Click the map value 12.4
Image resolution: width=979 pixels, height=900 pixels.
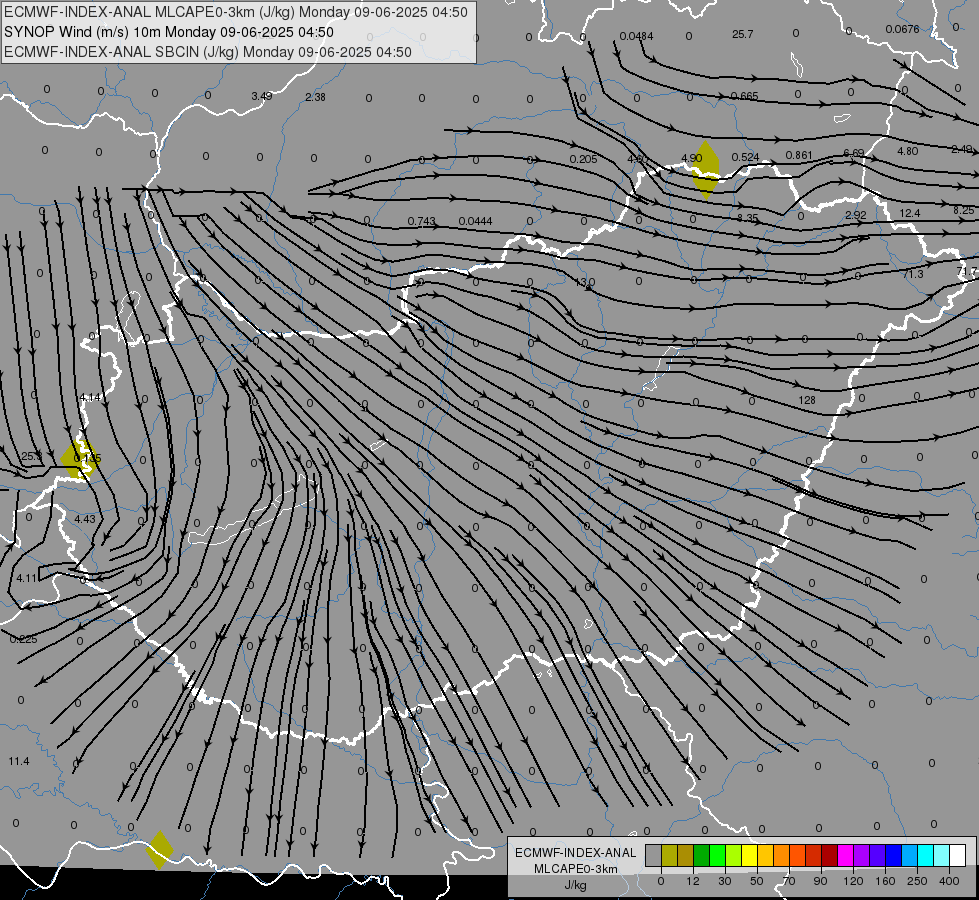point(910,213)
